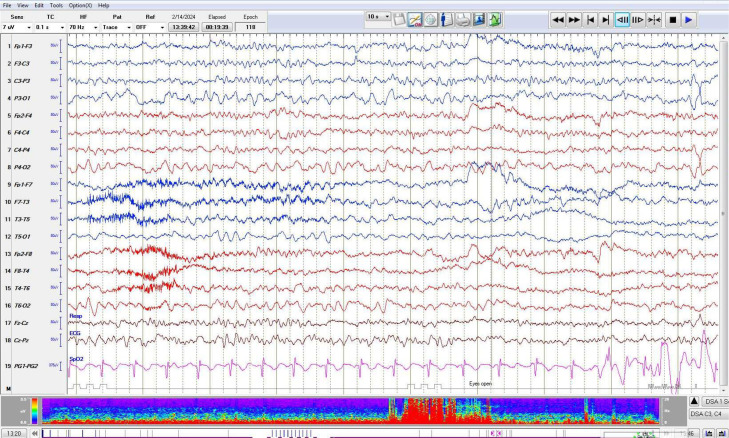
Task: Click the 13:20 timeline start time
Action: click(13, 433)
